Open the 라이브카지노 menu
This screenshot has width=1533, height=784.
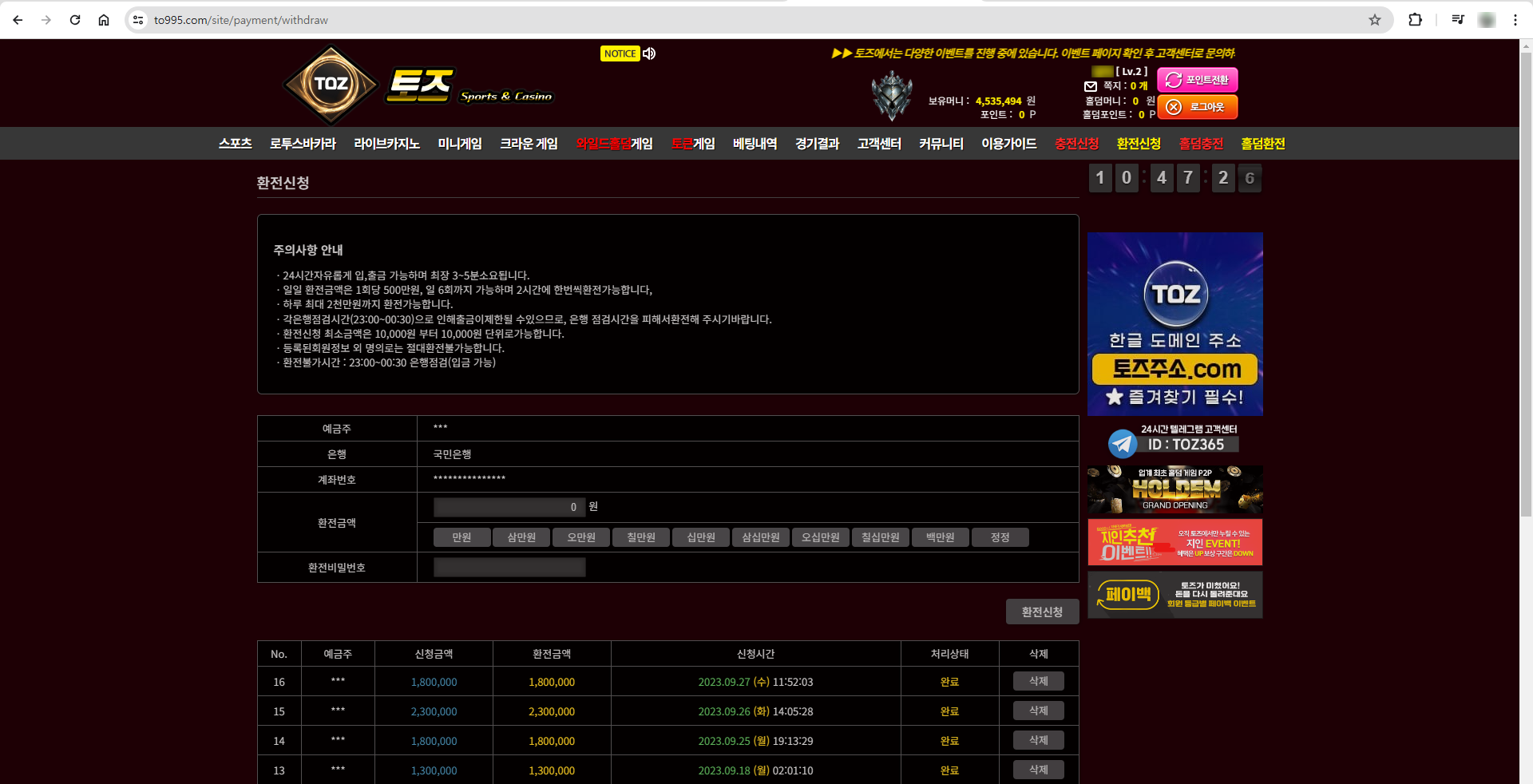pyautogui.click(x=386, y=144)
